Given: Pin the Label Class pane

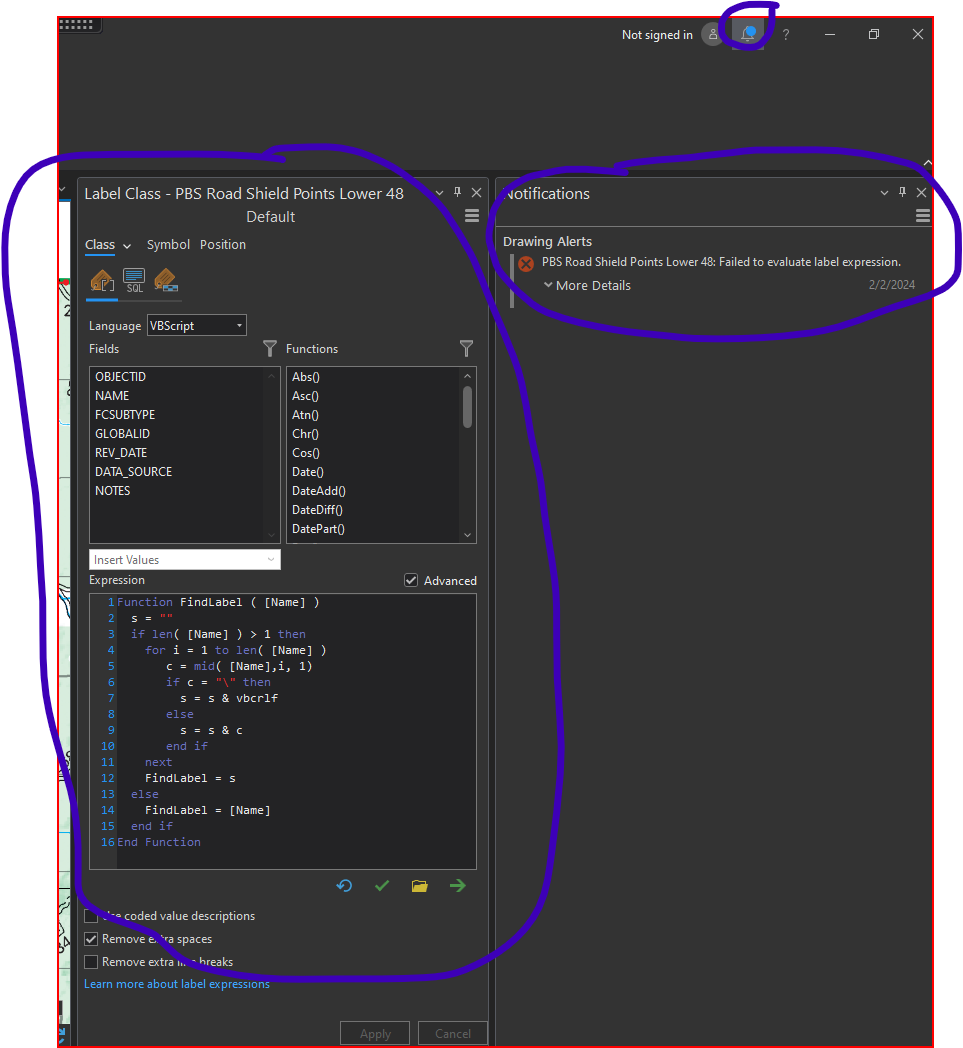Looking at the screenshot, I should pos(457,192).
